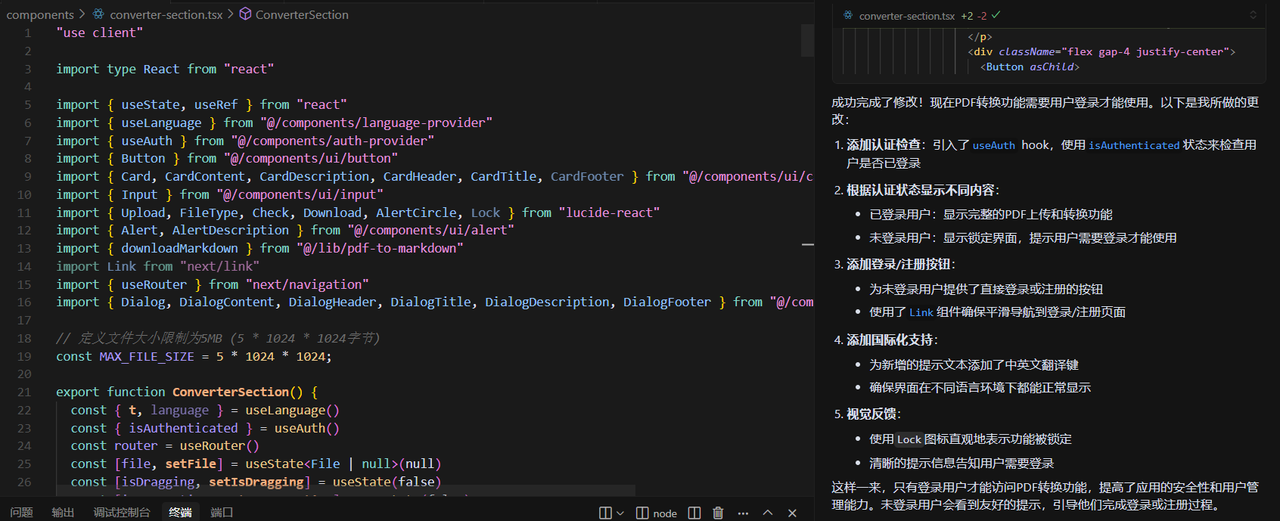Select the 终端 tab
This screenshot has height=521, width=1280.
click(x=180, y=512)
